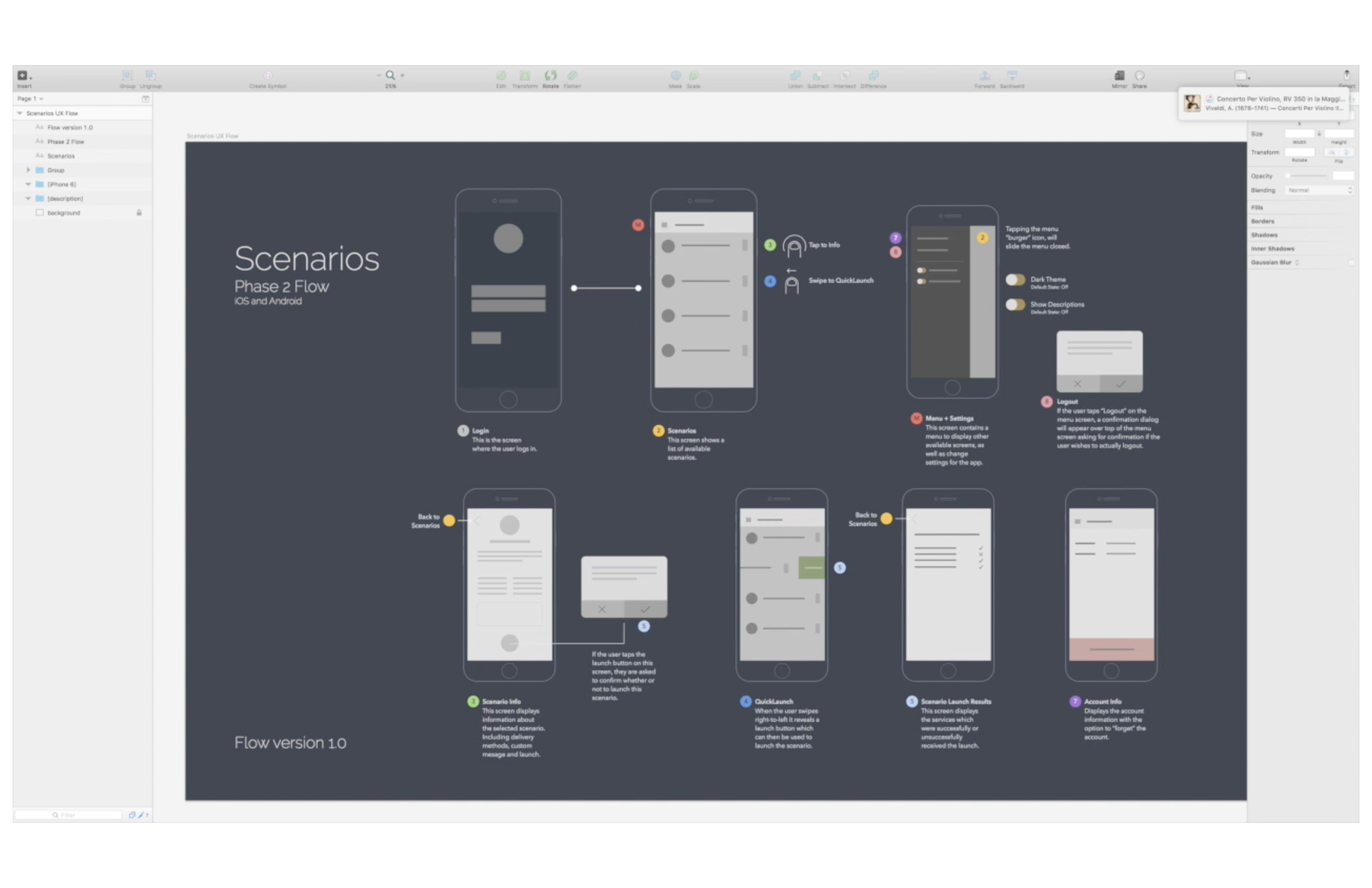This screenshot has width=1372, height=888.
Task: Click the Flatten toolbar icon
Action: click(x=572, y=76)
